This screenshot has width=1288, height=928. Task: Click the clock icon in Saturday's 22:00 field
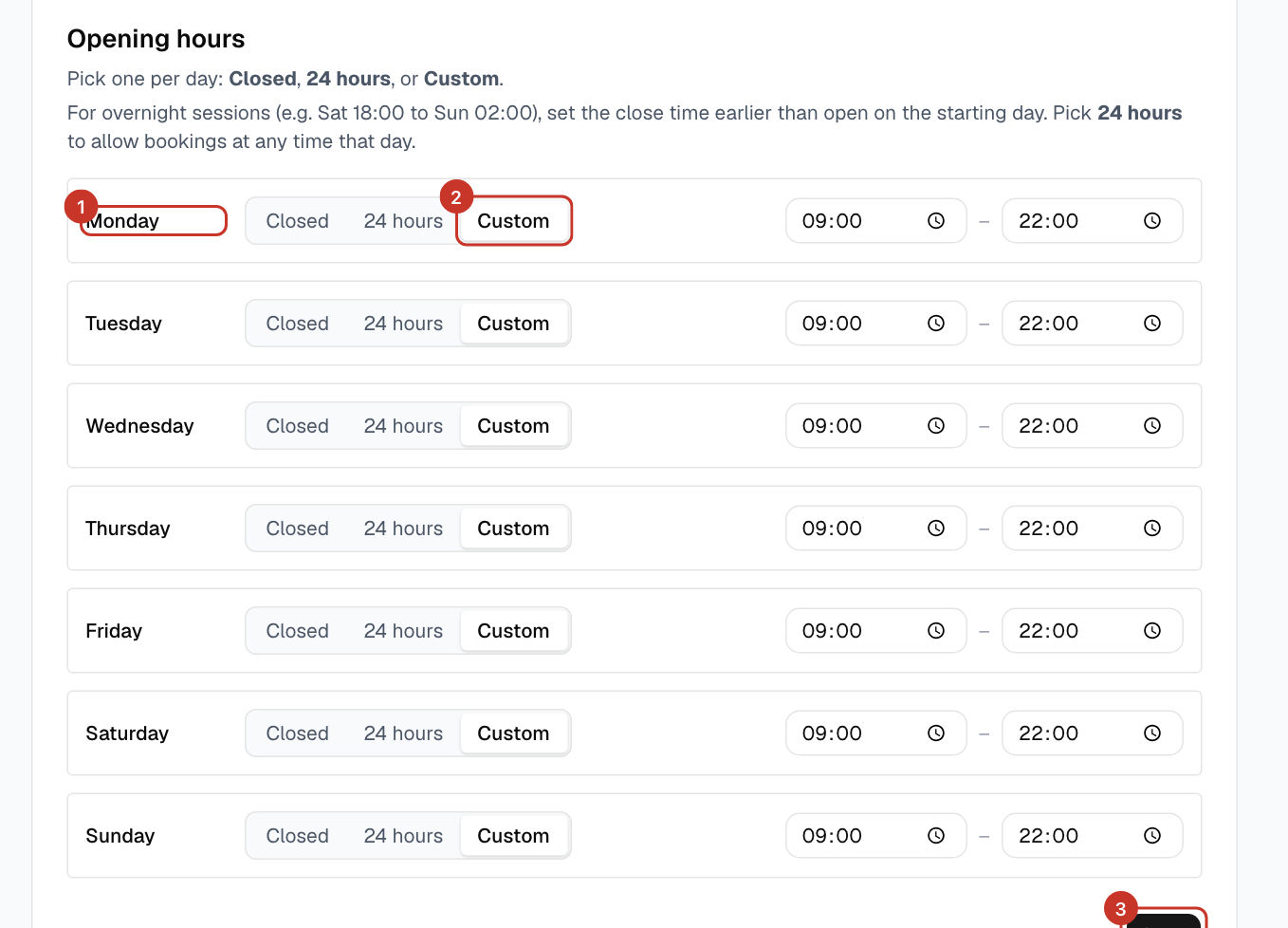pyautogui.click(x=1152, y=733)
